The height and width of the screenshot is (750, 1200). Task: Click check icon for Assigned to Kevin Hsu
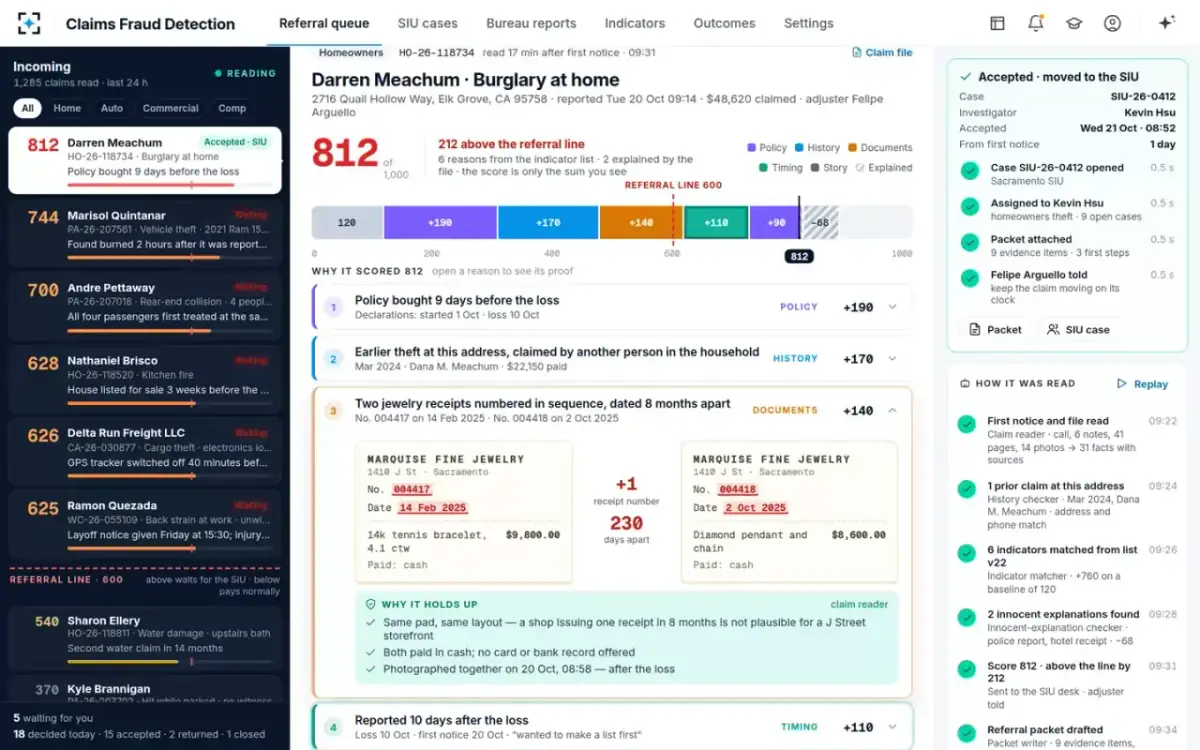(970, 207)
